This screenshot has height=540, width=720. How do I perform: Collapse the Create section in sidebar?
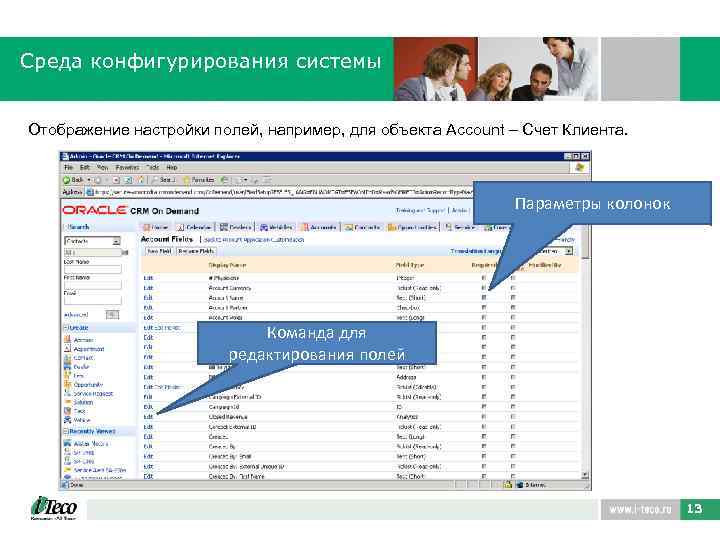tap(66, 328)
